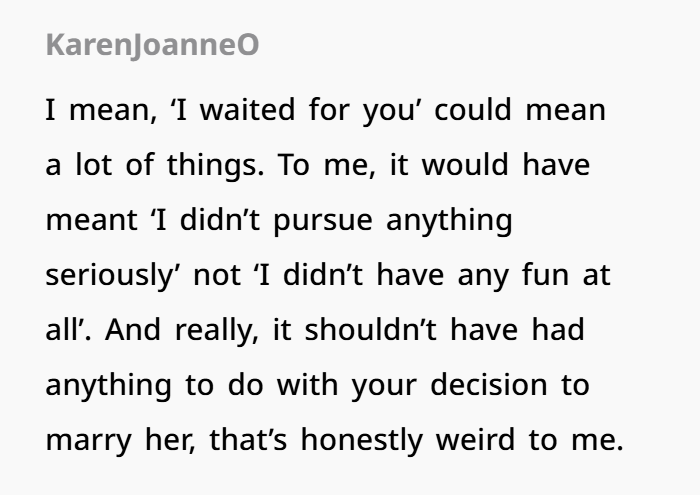Place the cursor on the word 'pursue'
700x495 pixels.
pyautogui.click(x=323, y=220)
